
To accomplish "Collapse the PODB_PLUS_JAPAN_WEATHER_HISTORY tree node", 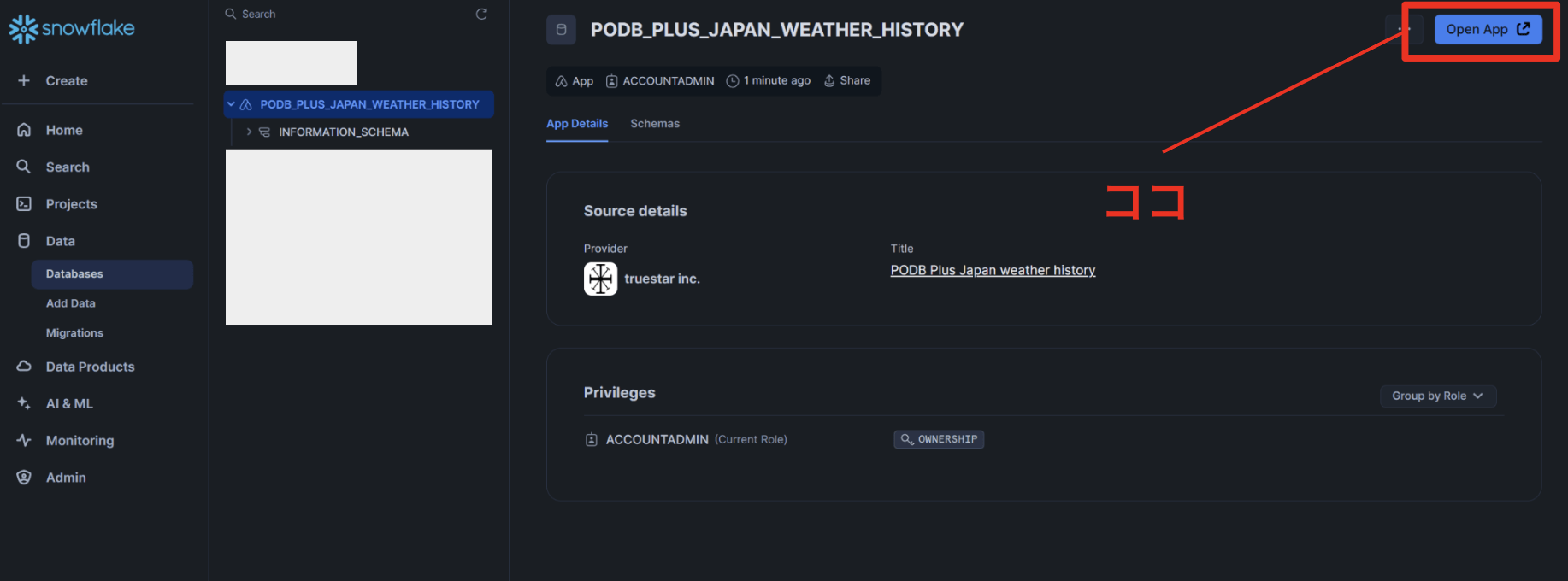I will pos(231,104).
